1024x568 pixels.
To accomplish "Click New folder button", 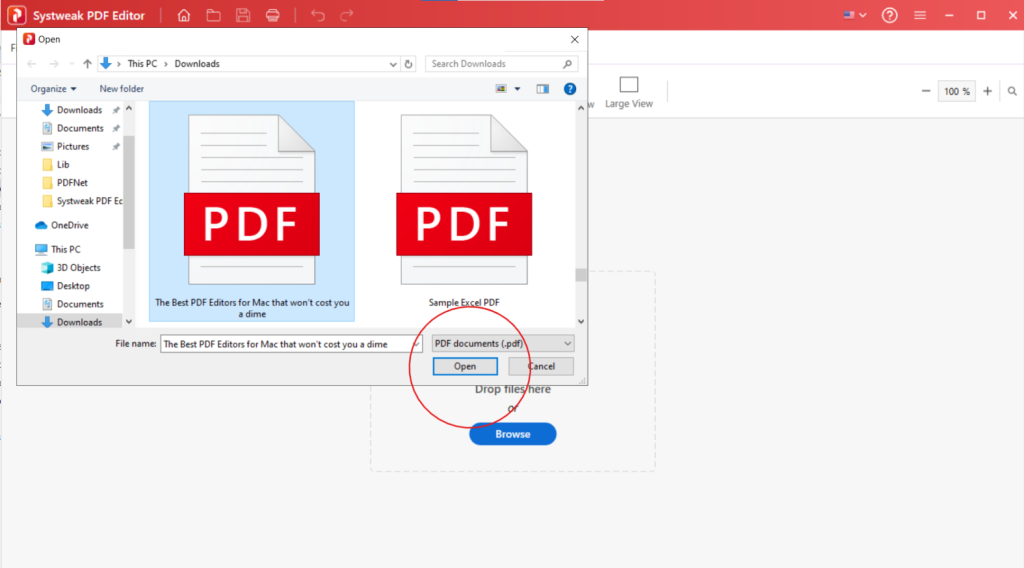I will (x=121, y=89).
